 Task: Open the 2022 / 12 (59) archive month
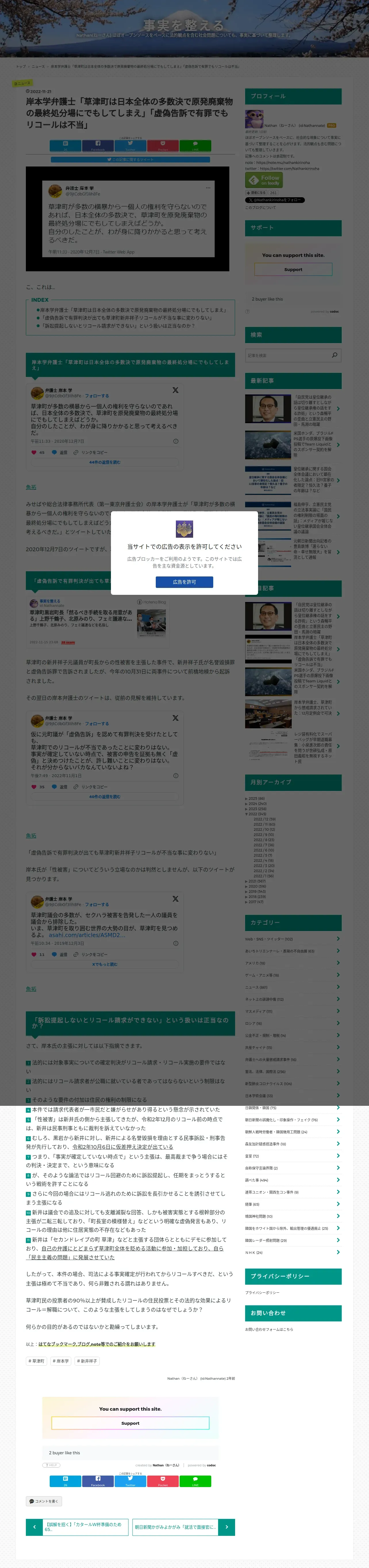pyautogui.click(x=264, y=819)
